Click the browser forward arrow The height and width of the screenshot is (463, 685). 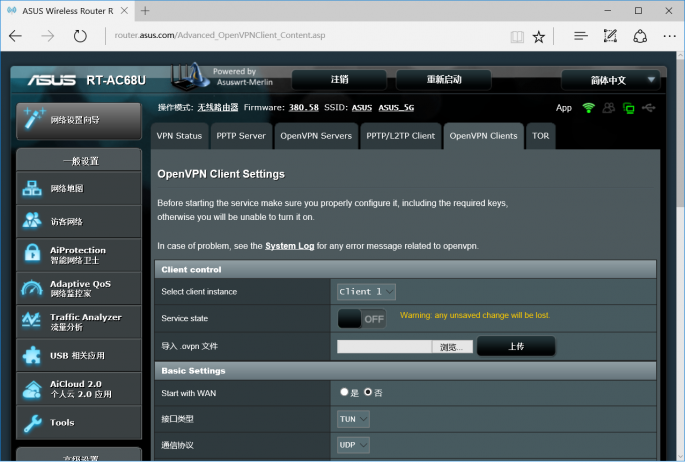[x=48, y=36]
